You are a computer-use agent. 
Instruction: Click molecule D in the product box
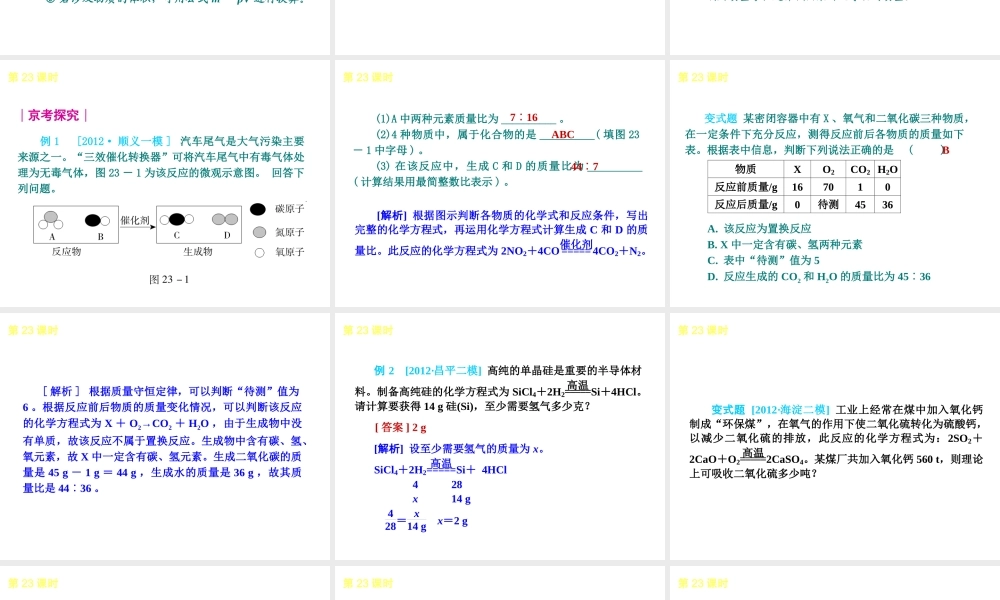tap(225, 219)
